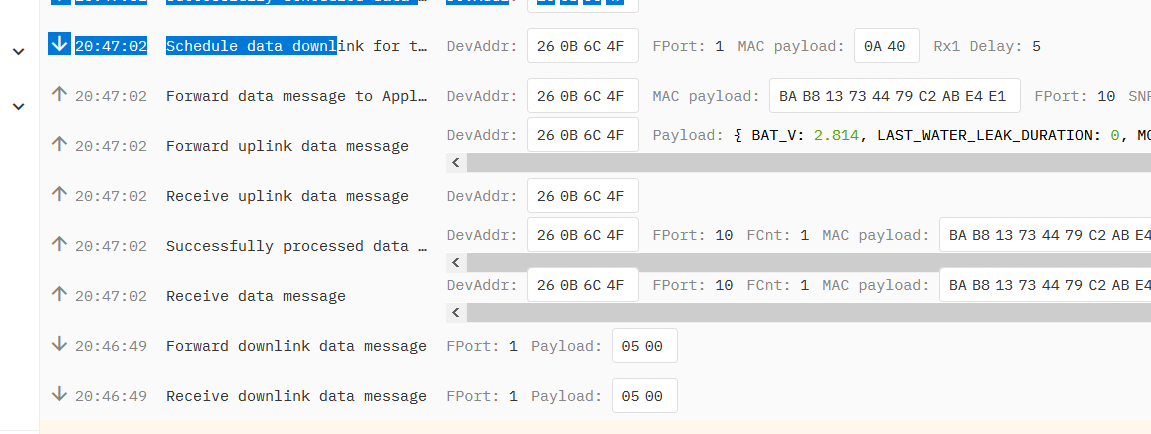Click Payload 05 00 in Forward downlink row

pyautogui.click(x=645, y=346)
